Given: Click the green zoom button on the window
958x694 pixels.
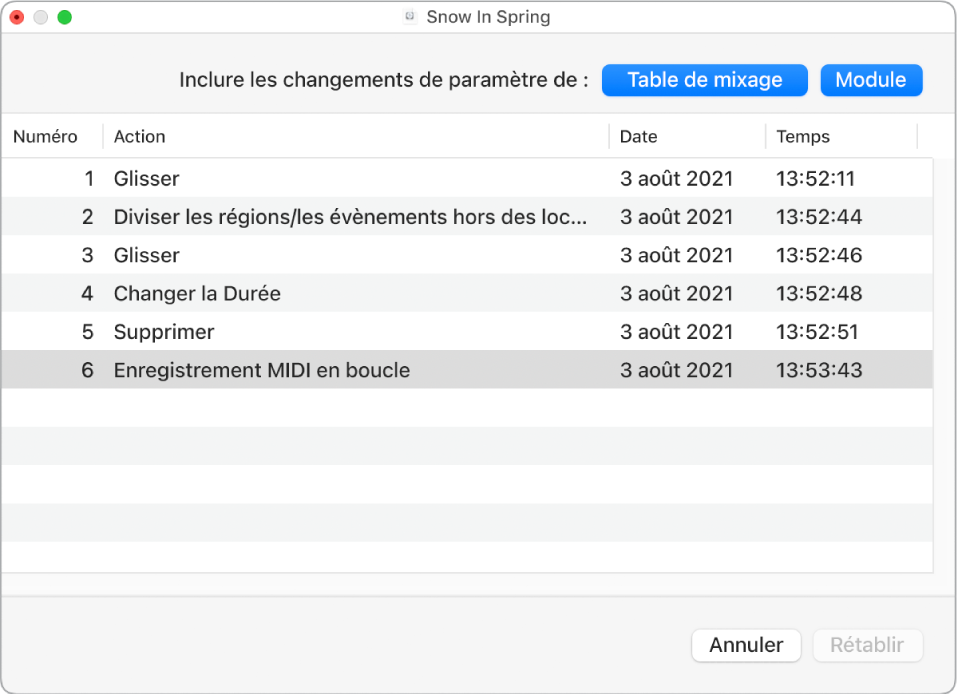Looking at the screenshot, I should coord(65,16).
